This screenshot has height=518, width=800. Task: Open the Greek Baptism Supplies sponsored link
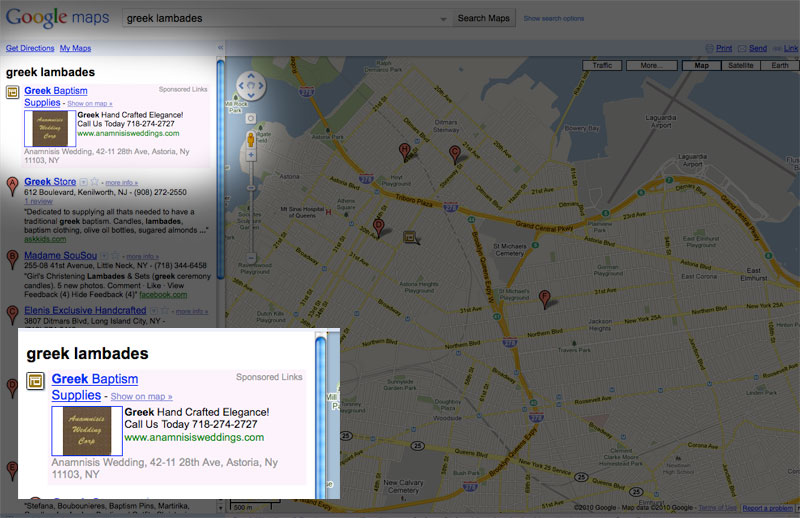click(x=56, y=96)
